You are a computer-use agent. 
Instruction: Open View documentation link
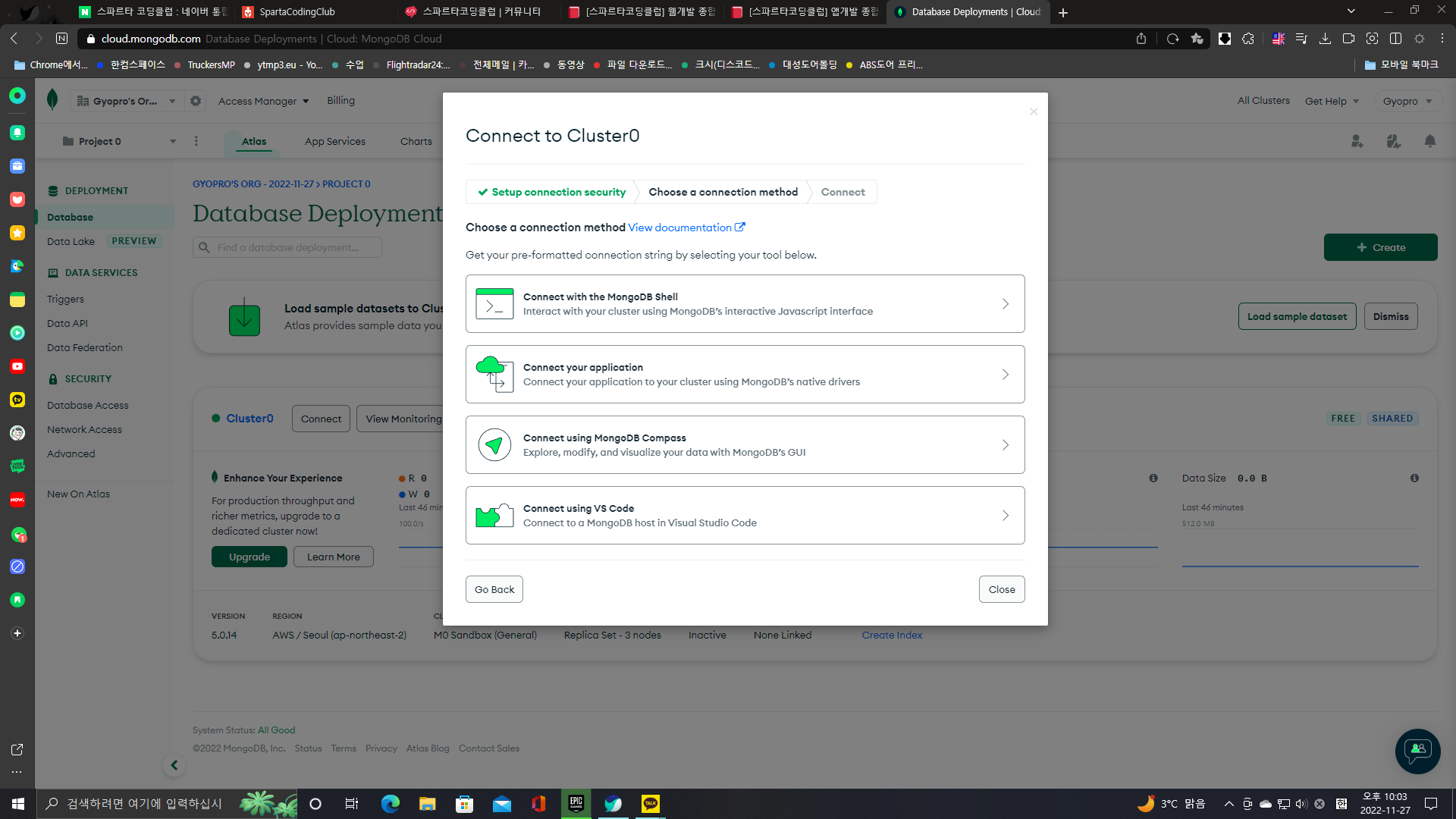(x=686, y=227)
